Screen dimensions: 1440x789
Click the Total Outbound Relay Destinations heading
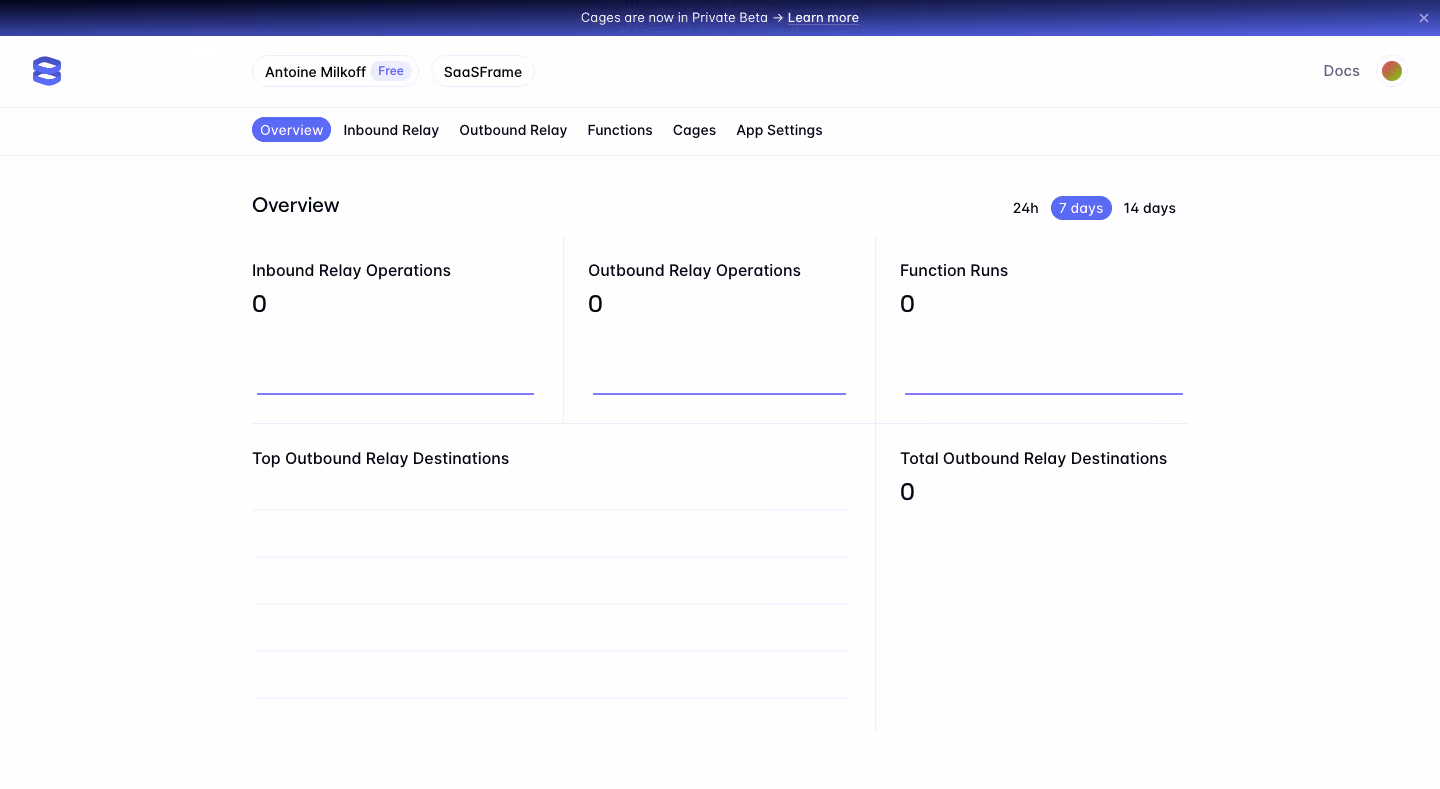[x=1033, y=459]
